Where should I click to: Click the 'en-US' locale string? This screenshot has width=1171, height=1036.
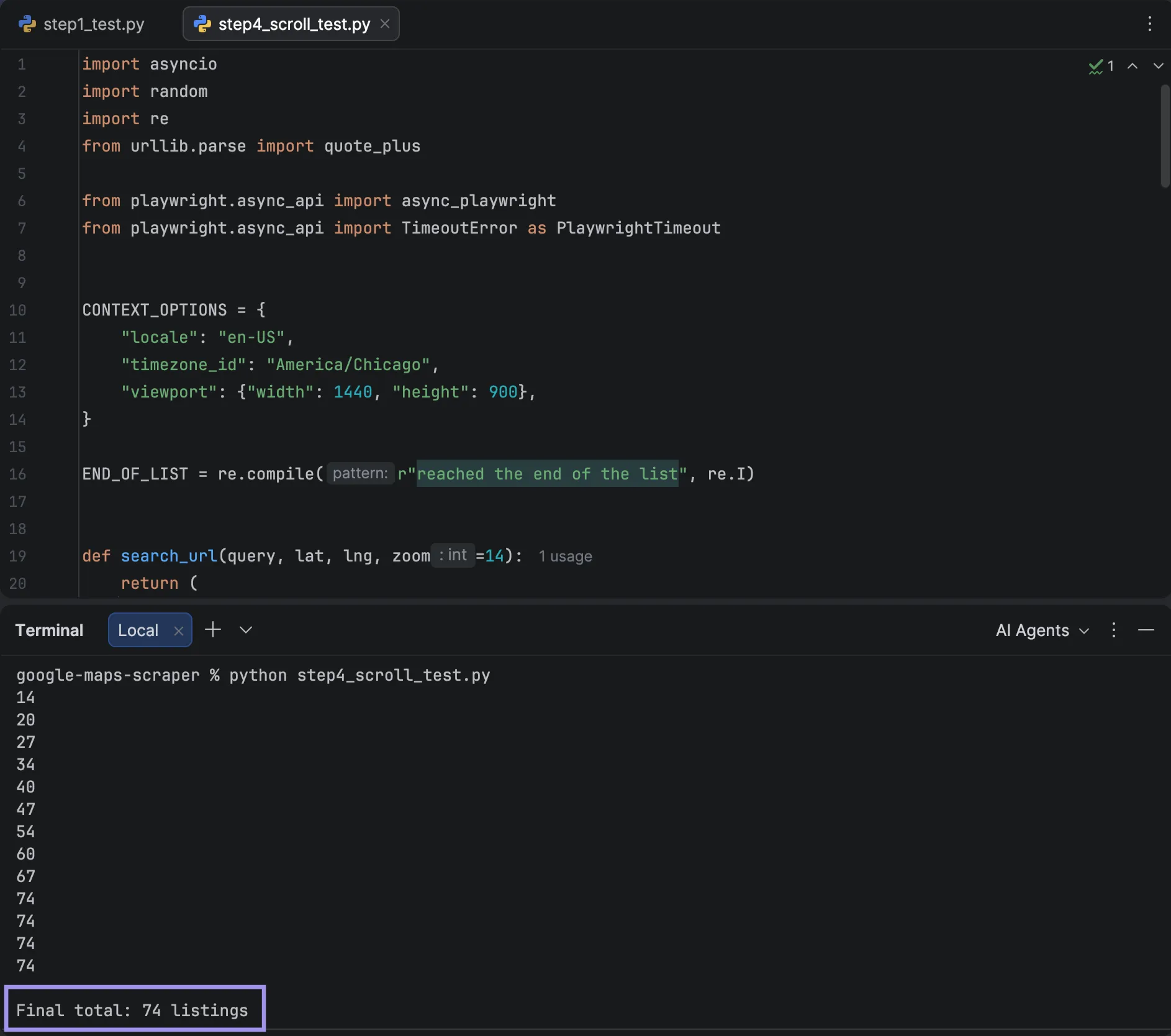[x=251, y=337]
